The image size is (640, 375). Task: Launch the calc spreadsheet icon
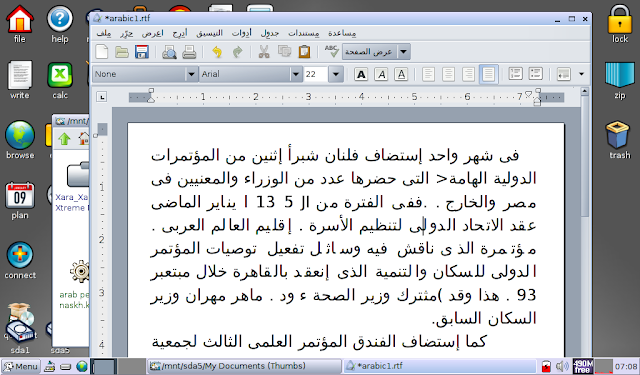point(60,80)
